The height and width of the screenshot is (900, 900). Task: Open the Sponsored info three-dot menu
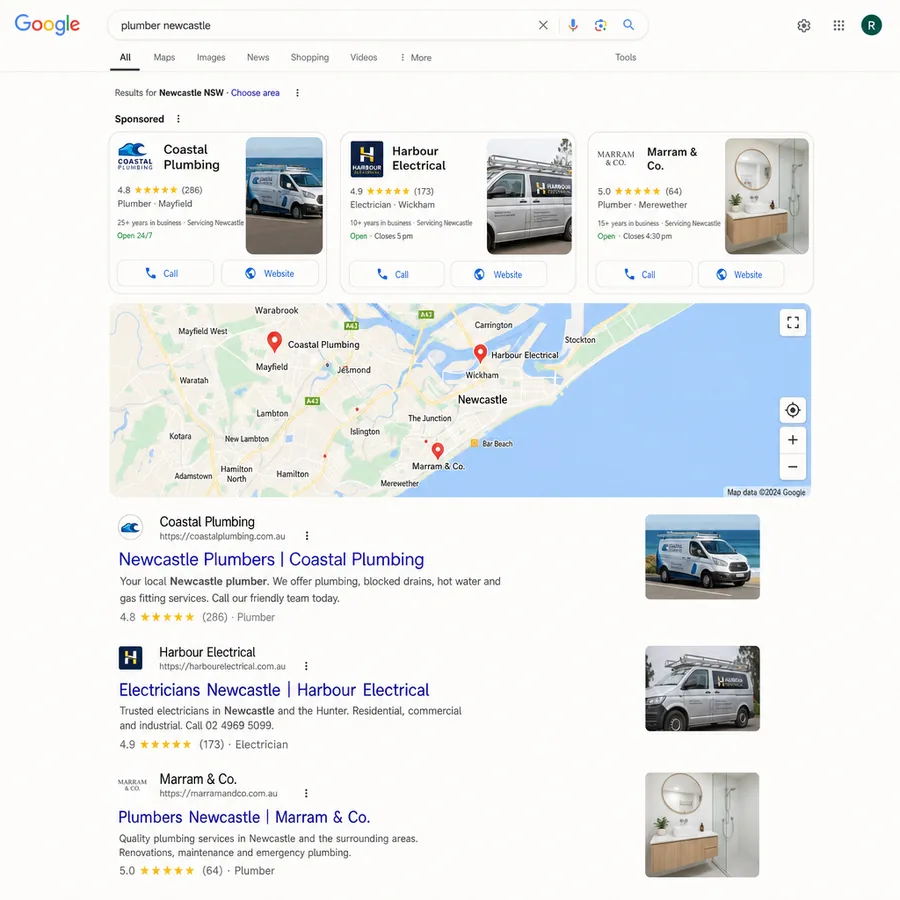[179, 119]
